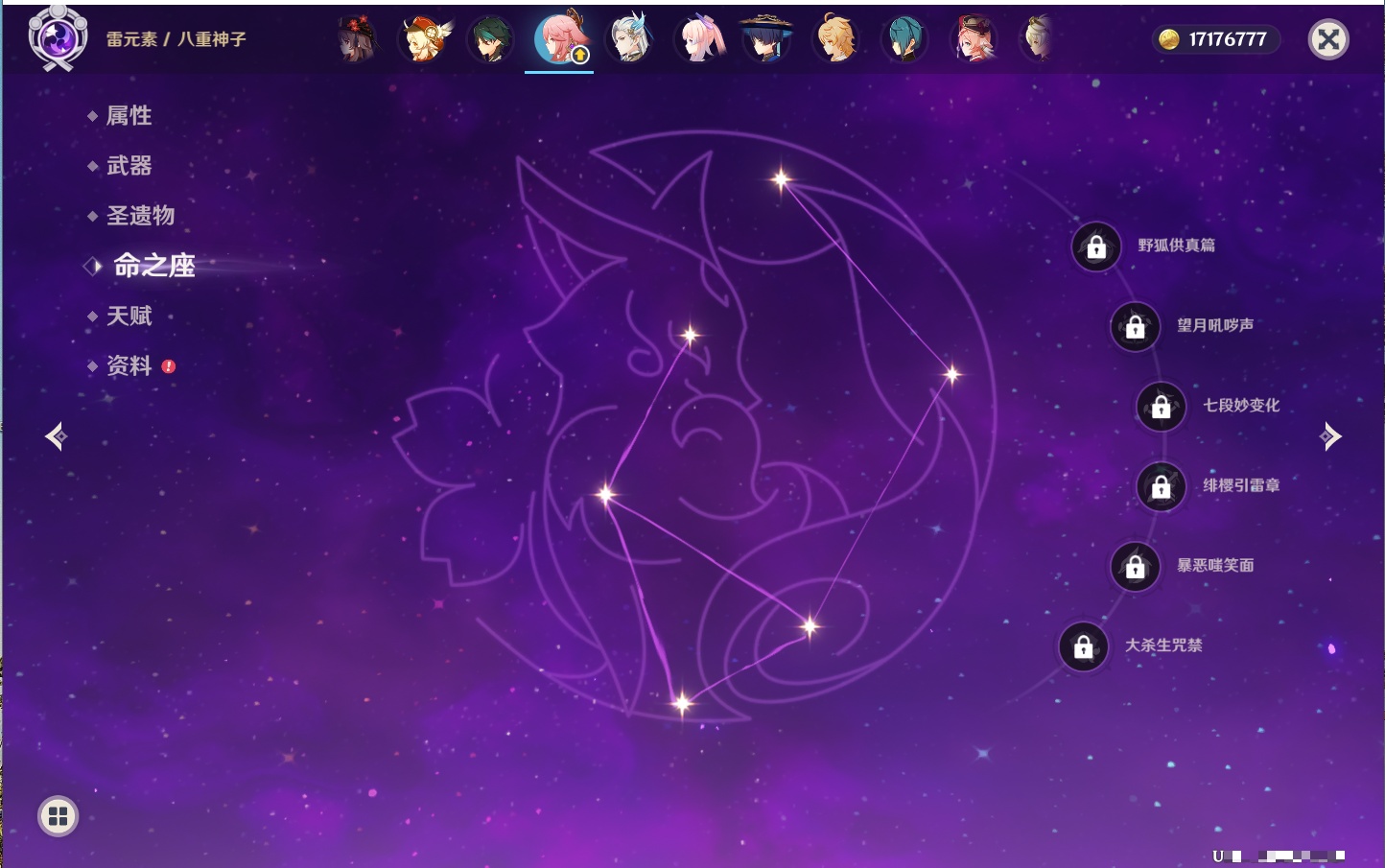Go to next character with right arrow
This screenshot has width=1385, height=868.
1330,436
